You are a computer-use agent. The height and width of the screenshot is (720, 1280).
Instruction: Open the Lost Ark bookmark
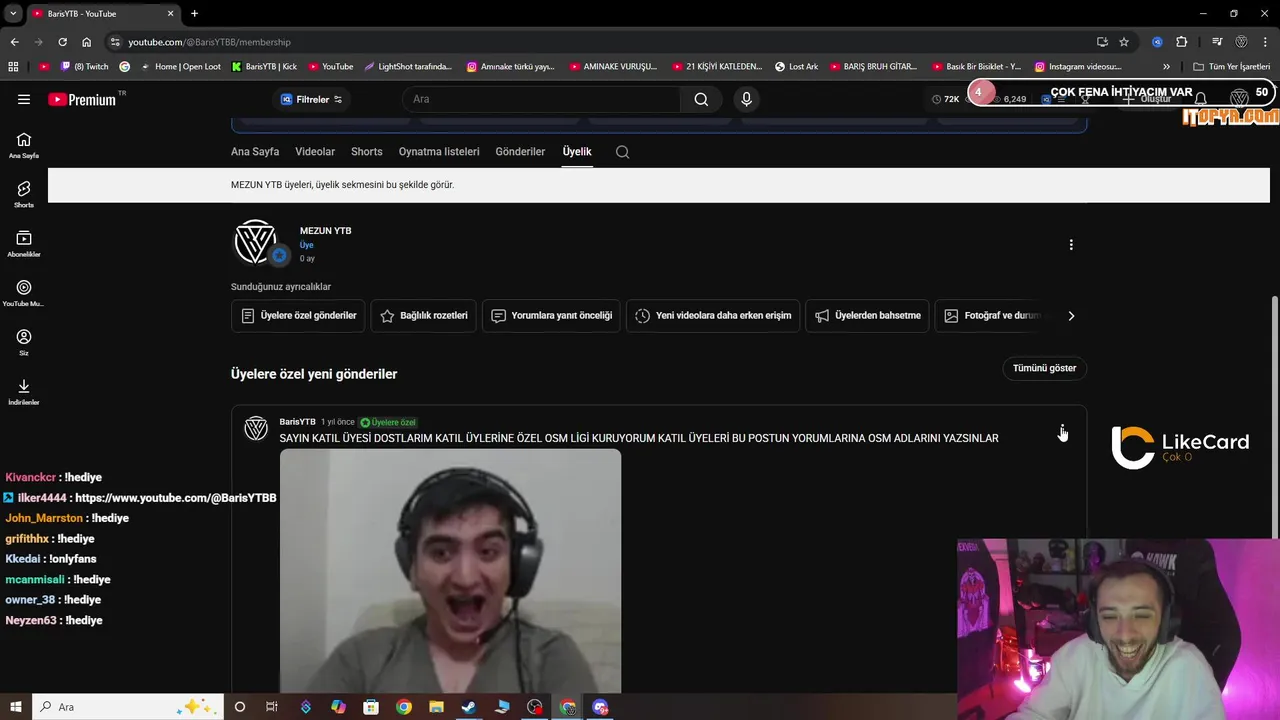coord(797,67)
